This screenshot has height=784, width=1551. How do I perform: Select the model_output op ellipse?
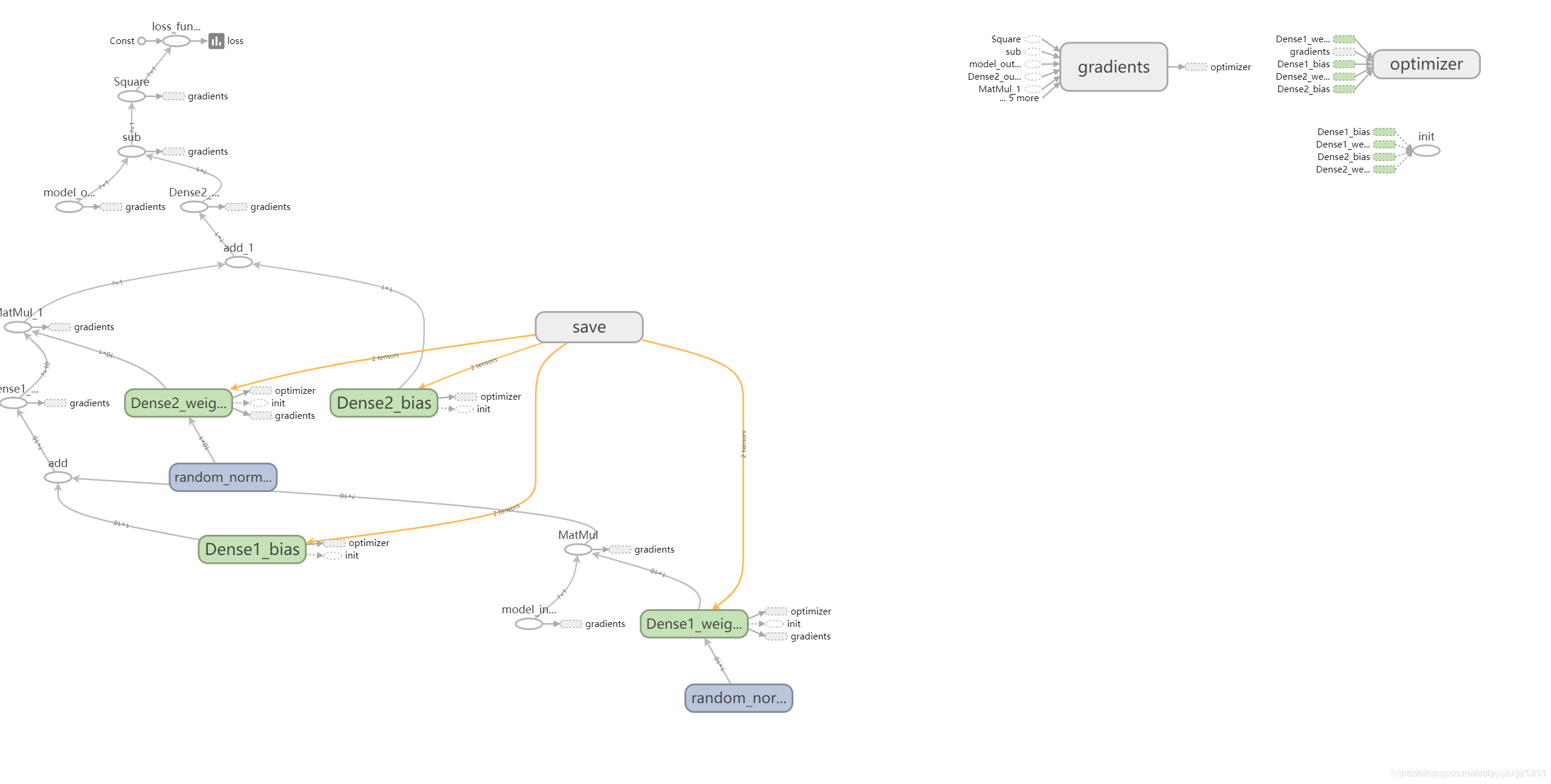coord(69,207)
